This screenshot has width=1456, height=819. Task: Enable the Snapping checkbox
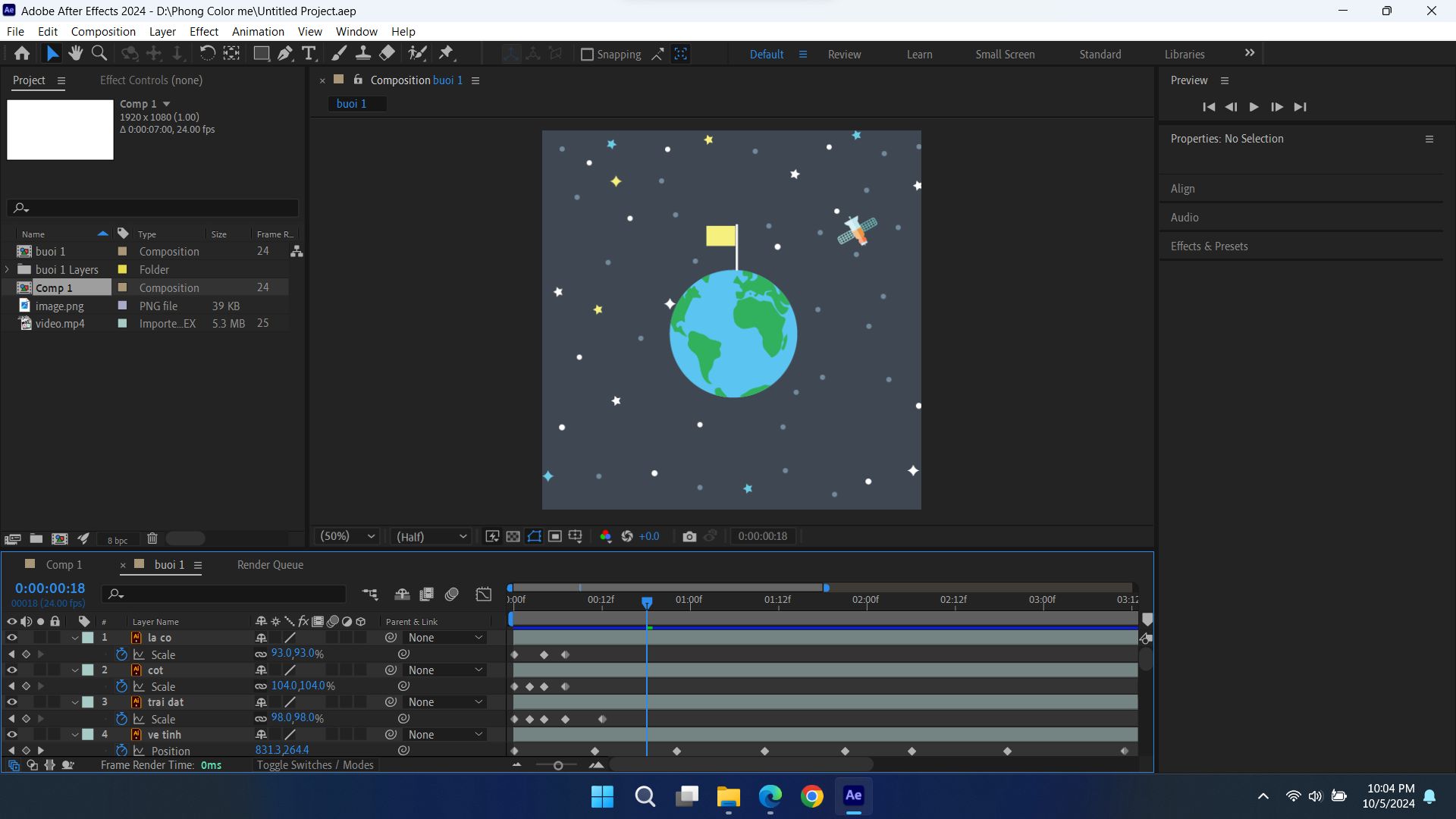tap(587, 55)
